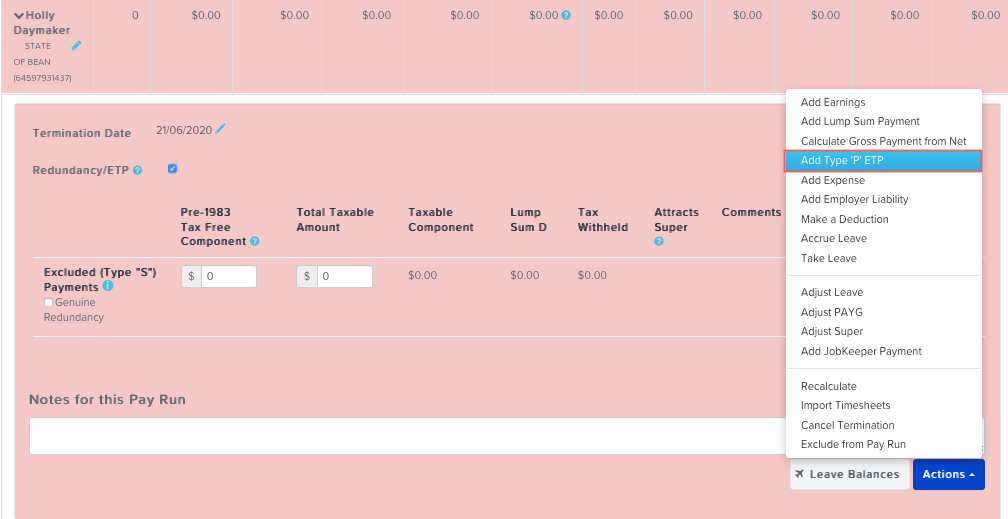Viewport: 1008px width, 519px height.
Task: Click Recalculate in the Actions menu
Action: [x=828, y=386]
